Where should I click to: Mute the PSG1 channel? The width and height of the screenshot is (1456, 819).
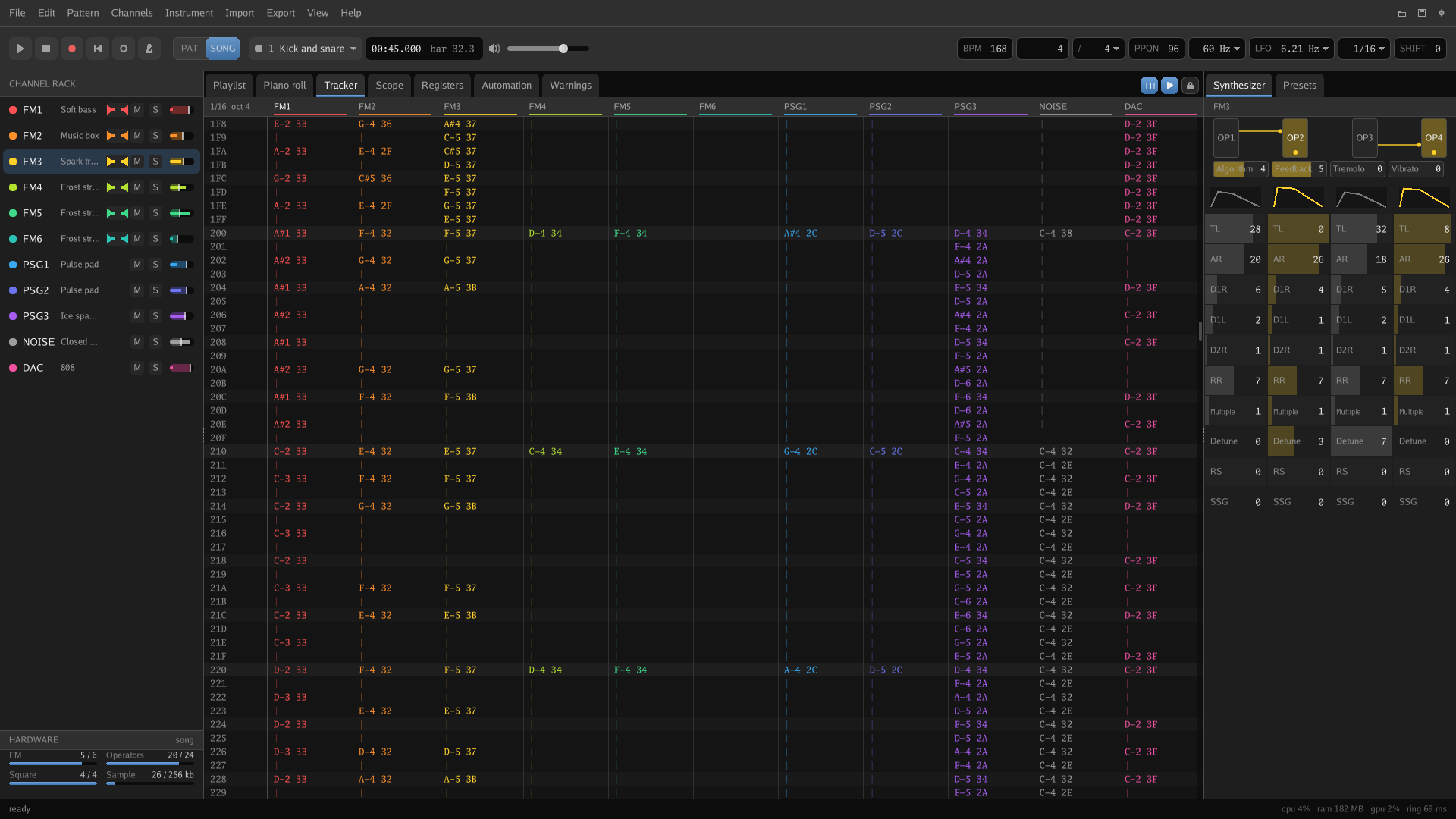pos(137,265)
